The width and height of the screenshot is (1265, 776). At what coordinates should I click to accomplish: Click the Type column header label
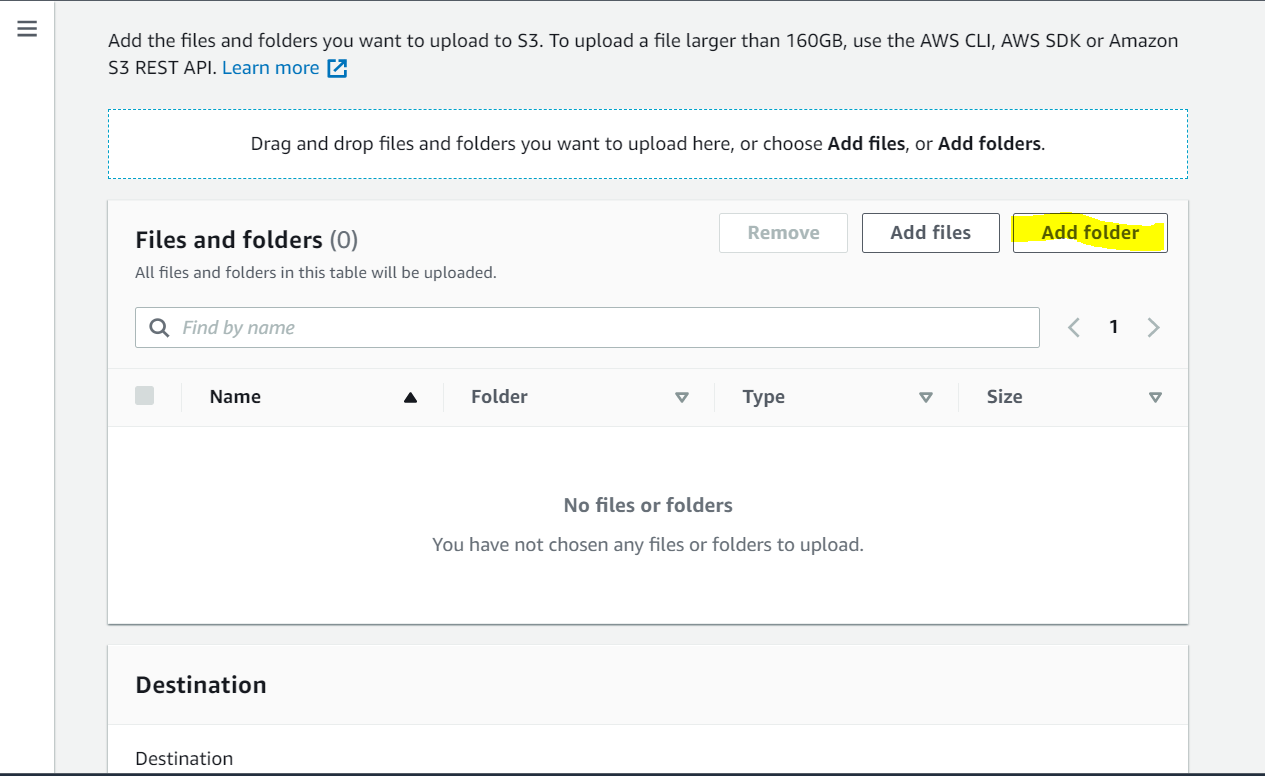coord(763,397)
